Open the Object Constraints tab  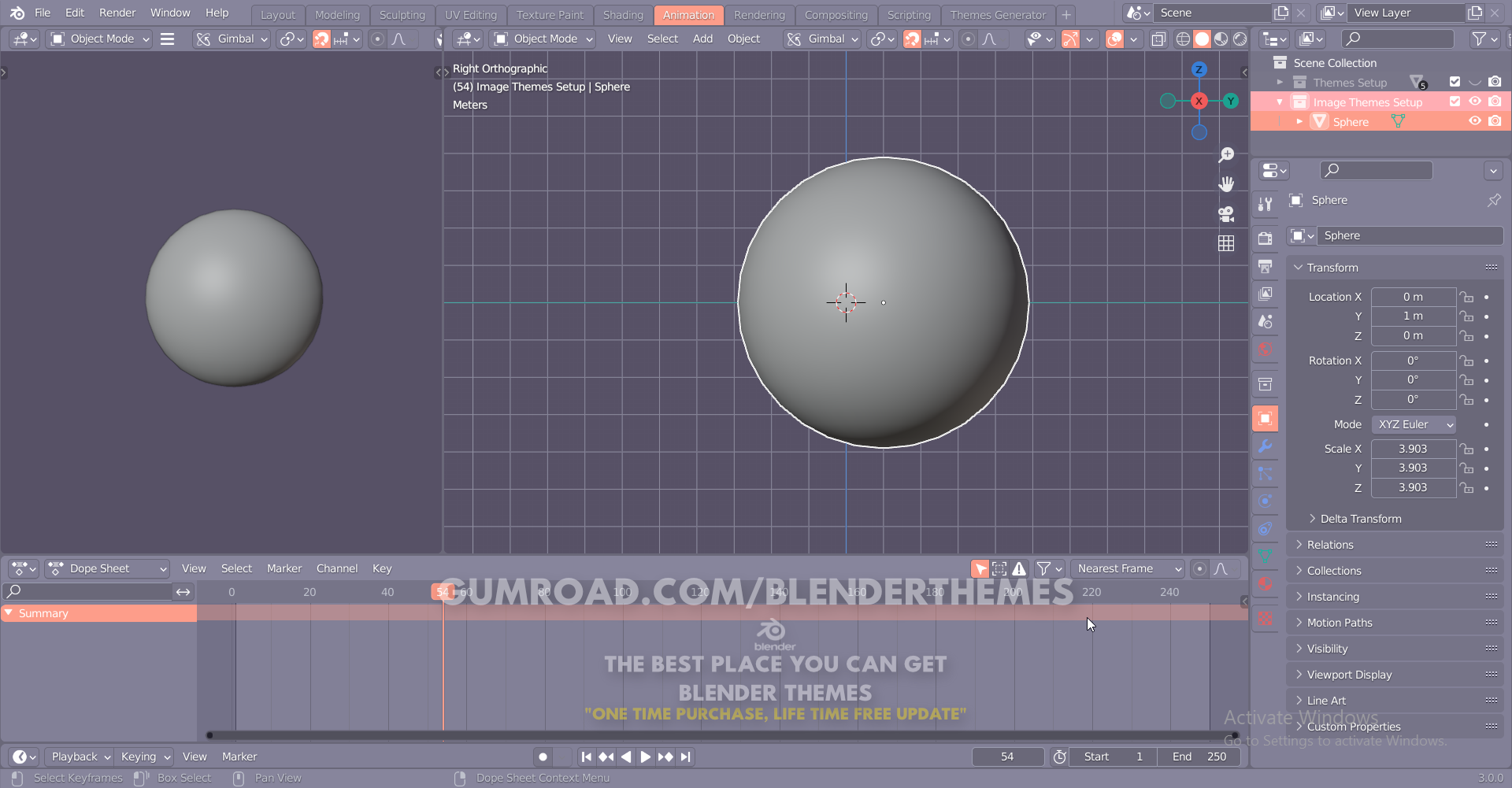[x=1266, y=529]
